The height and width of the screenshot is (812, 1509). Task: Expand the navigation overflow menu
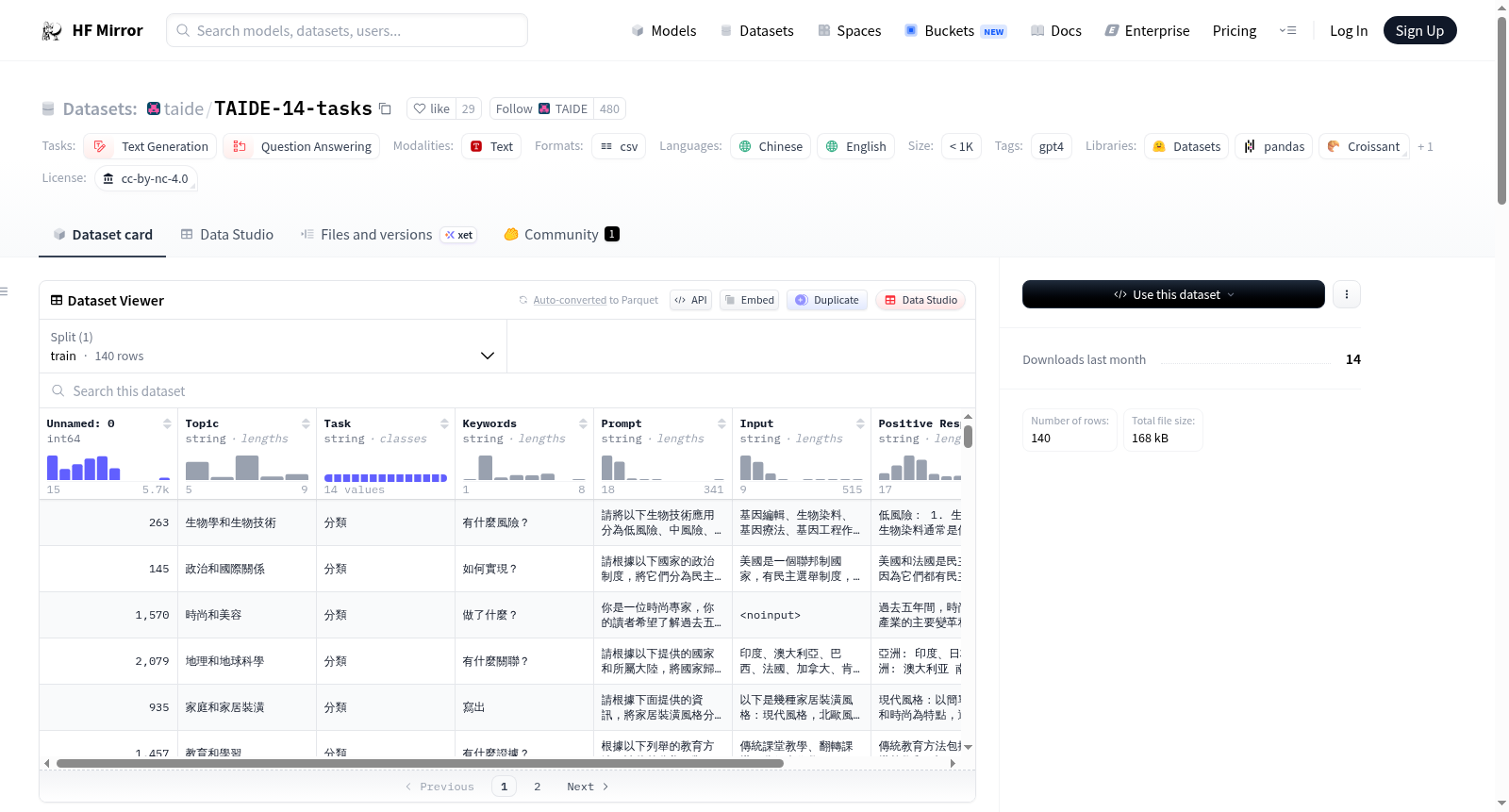(x=1287, y=31)
